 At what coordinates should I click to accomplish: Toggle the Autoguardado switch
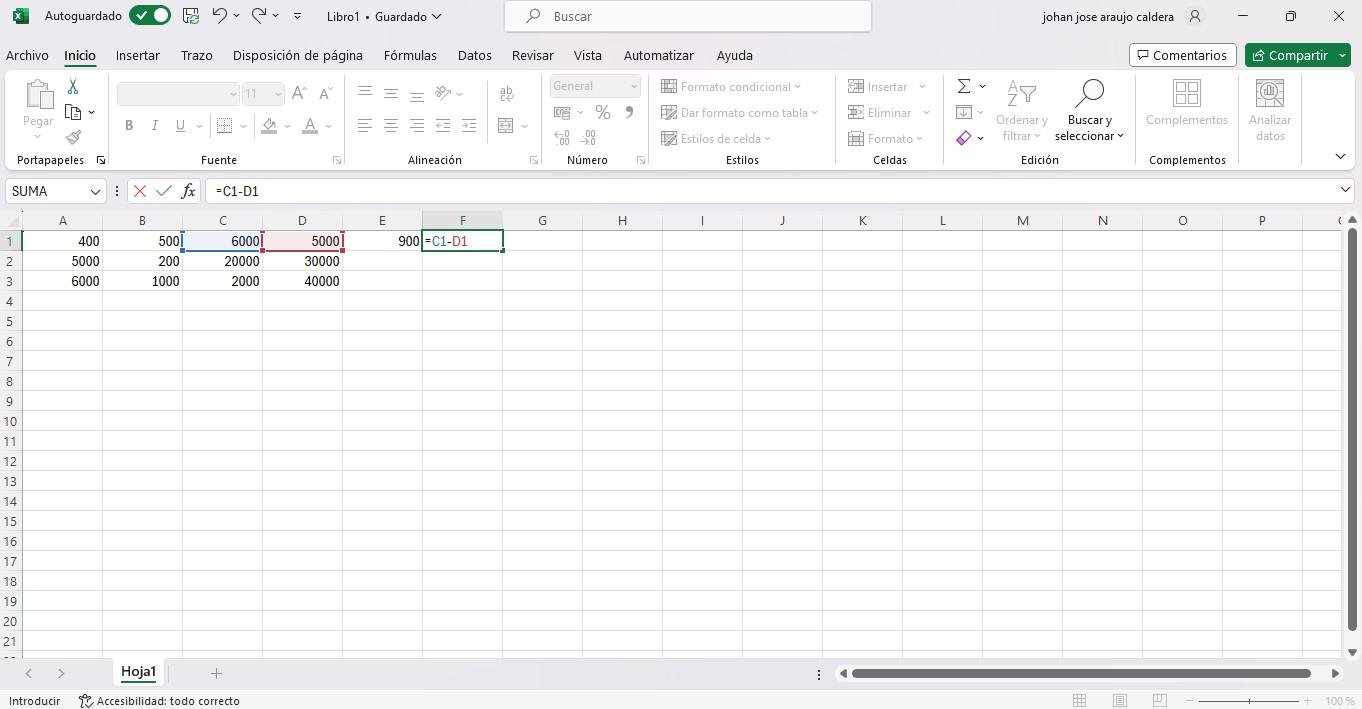[150, 16]
